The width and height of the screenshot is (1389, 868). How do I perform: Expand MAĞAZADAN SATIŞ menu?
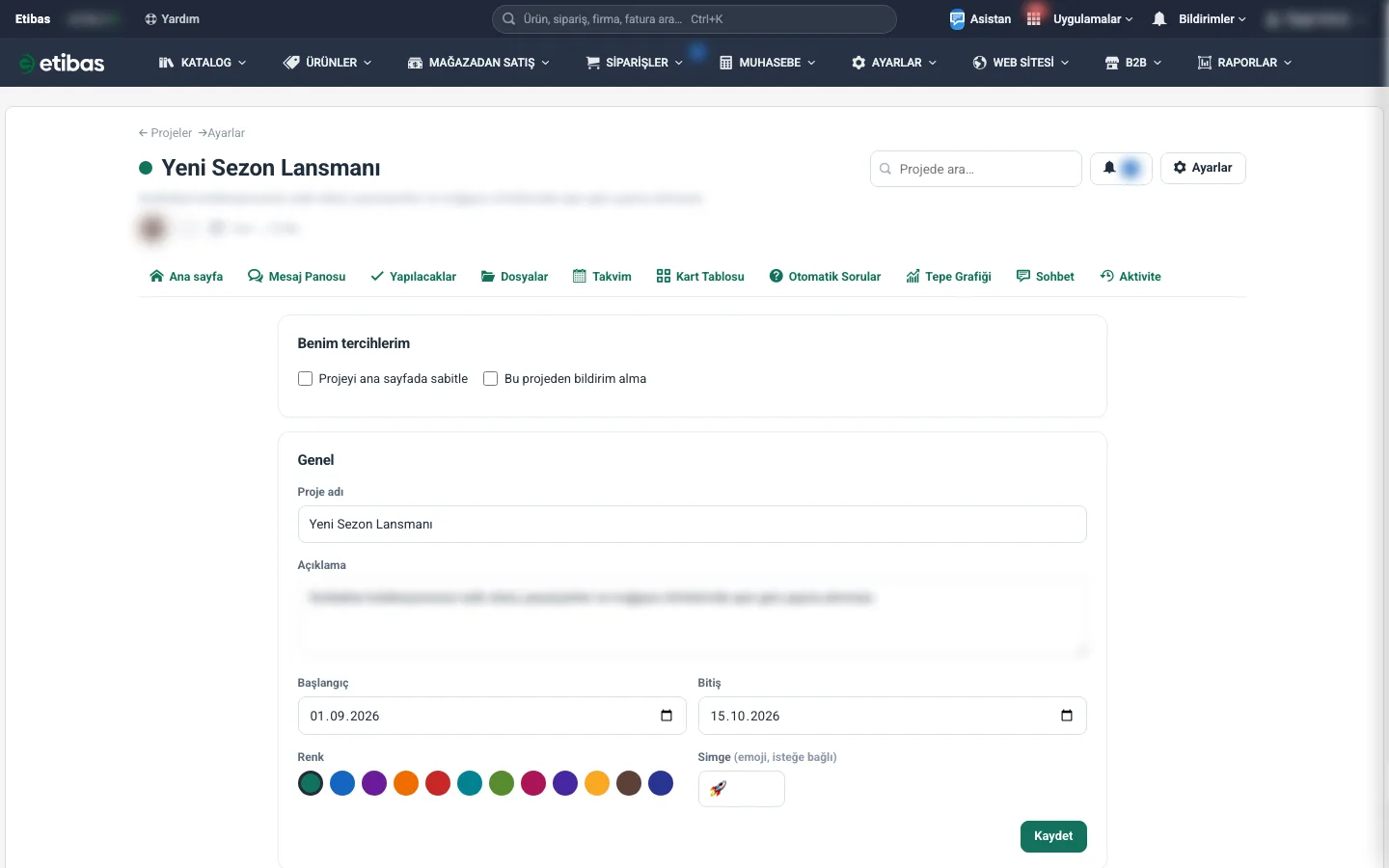tap(478, 63)
